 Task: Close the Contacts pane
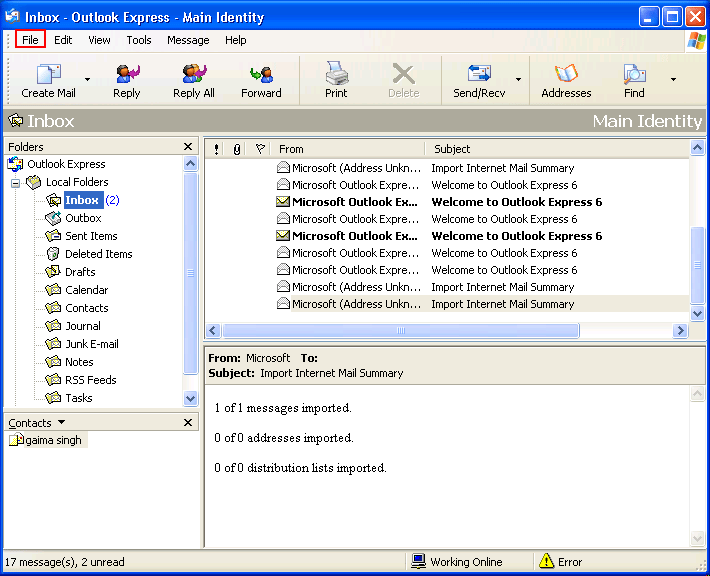tap(188, 422)
